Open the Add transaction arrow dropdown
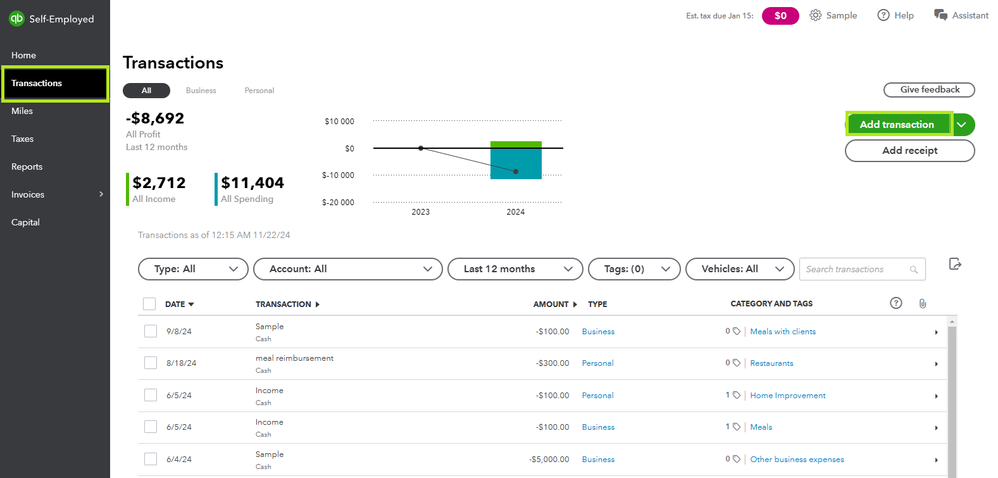Viewport: 998px width, 478px height. tap(962, 124)
